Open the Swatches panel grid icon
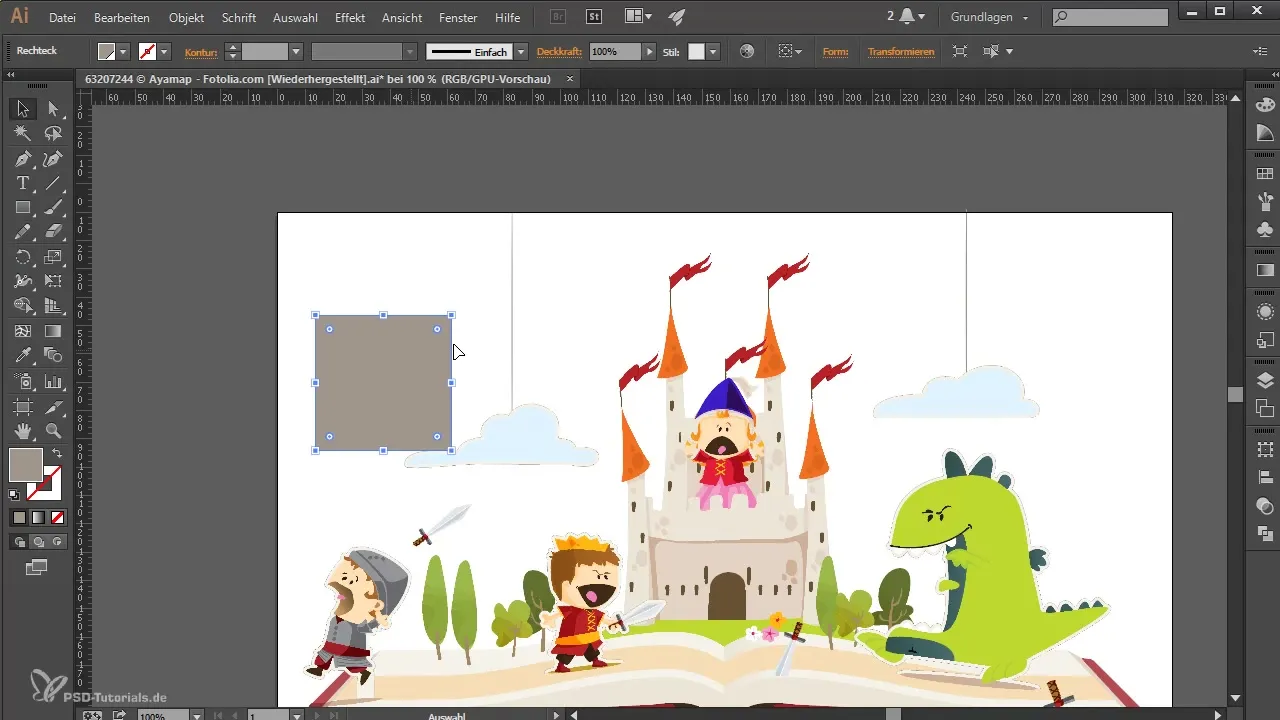The width and height of the screenshot is (1280, 720). click(1265, 174)
